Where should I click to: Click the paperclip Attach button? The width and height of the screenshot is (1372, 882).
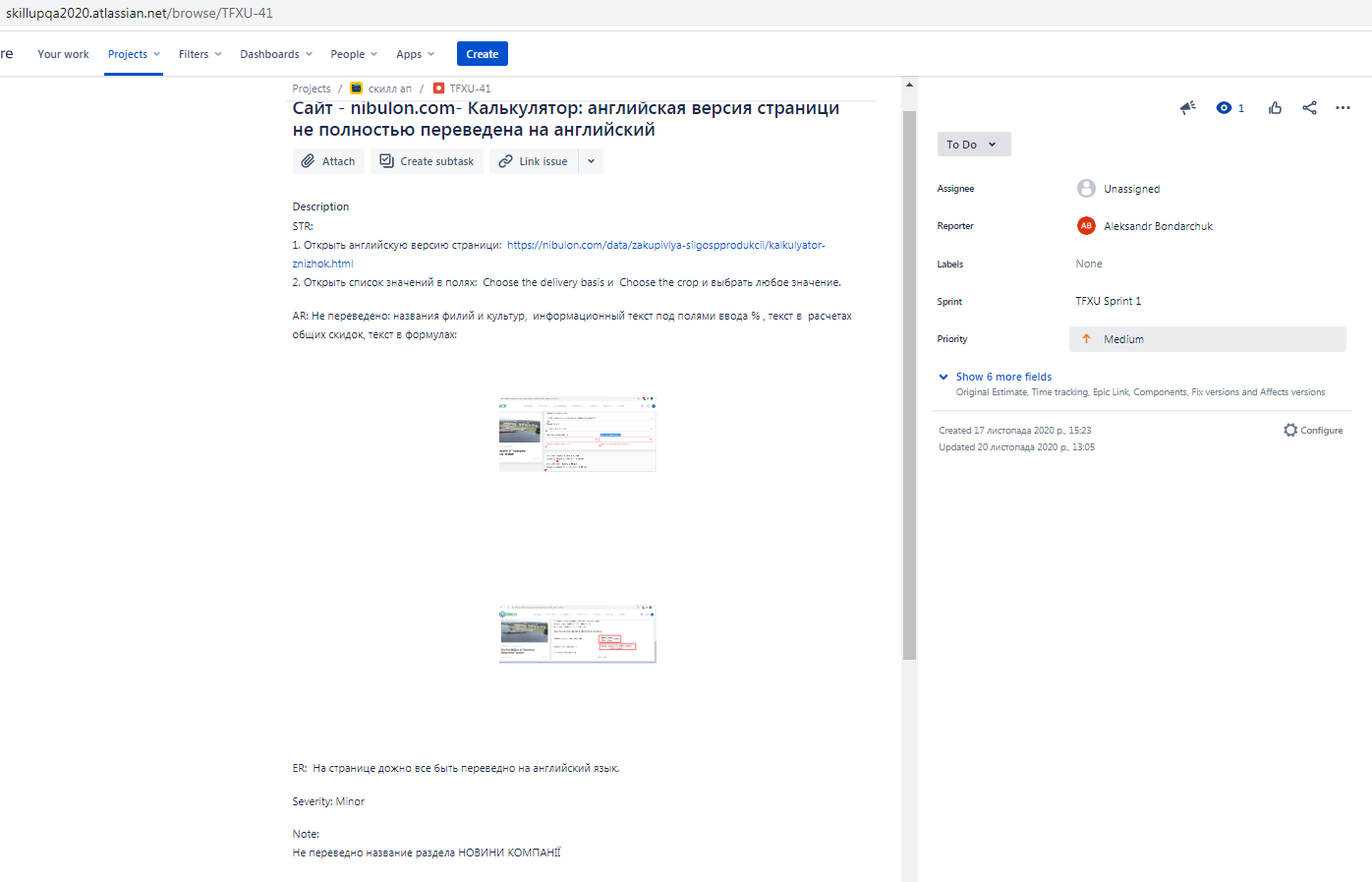(x=328, y=161)
